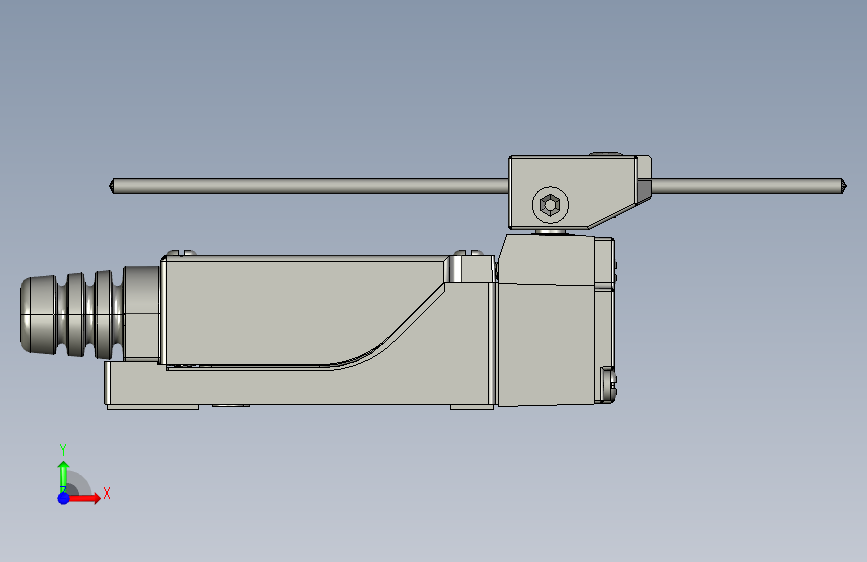
Task: Select the lever clamp block holding the rod
Action: 579,192
